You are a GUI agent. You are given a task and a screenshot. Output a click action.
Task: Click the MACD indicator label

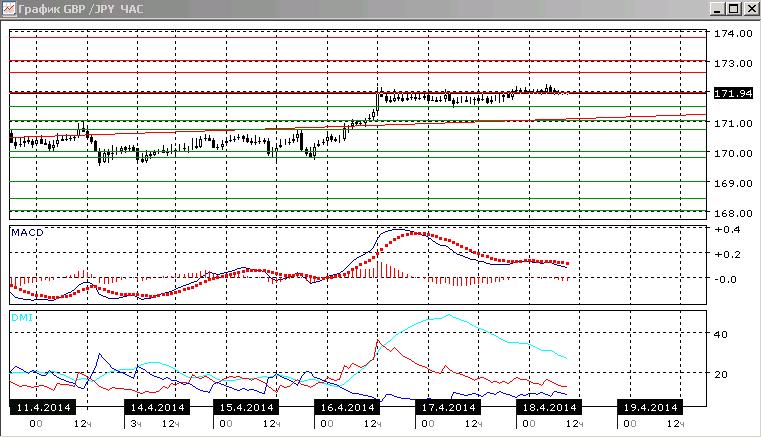[x=27, y=233]
